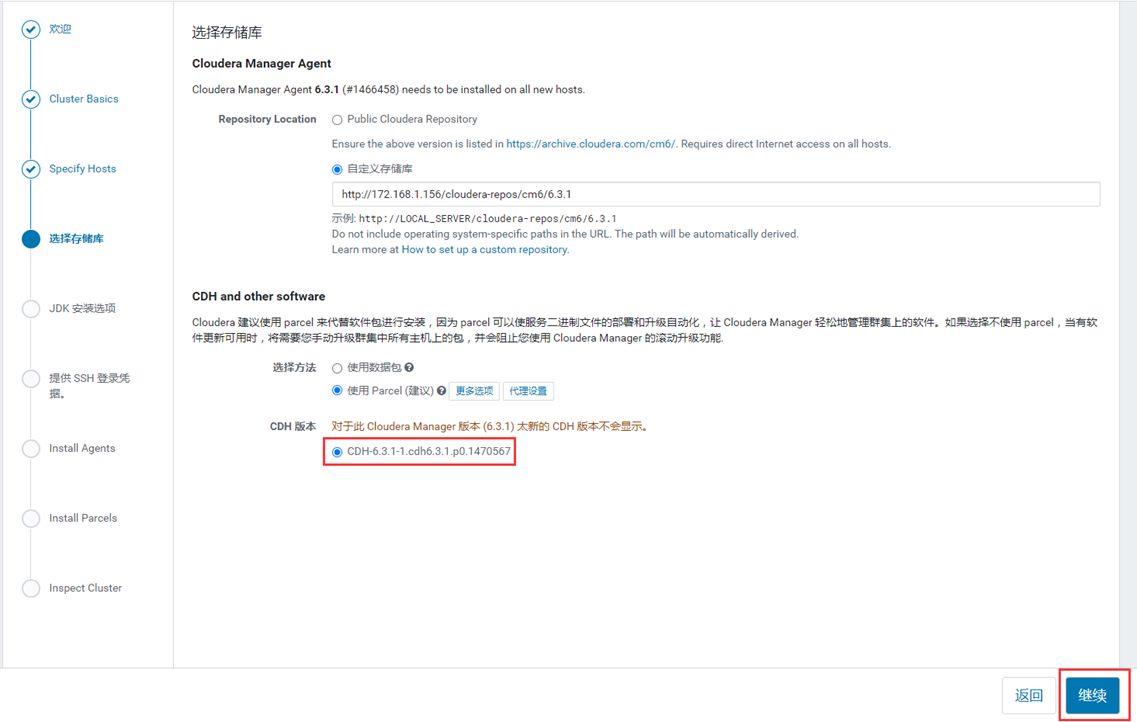
Task: Click the 欢迎 step checkmark icon
Action: [30, 29]
